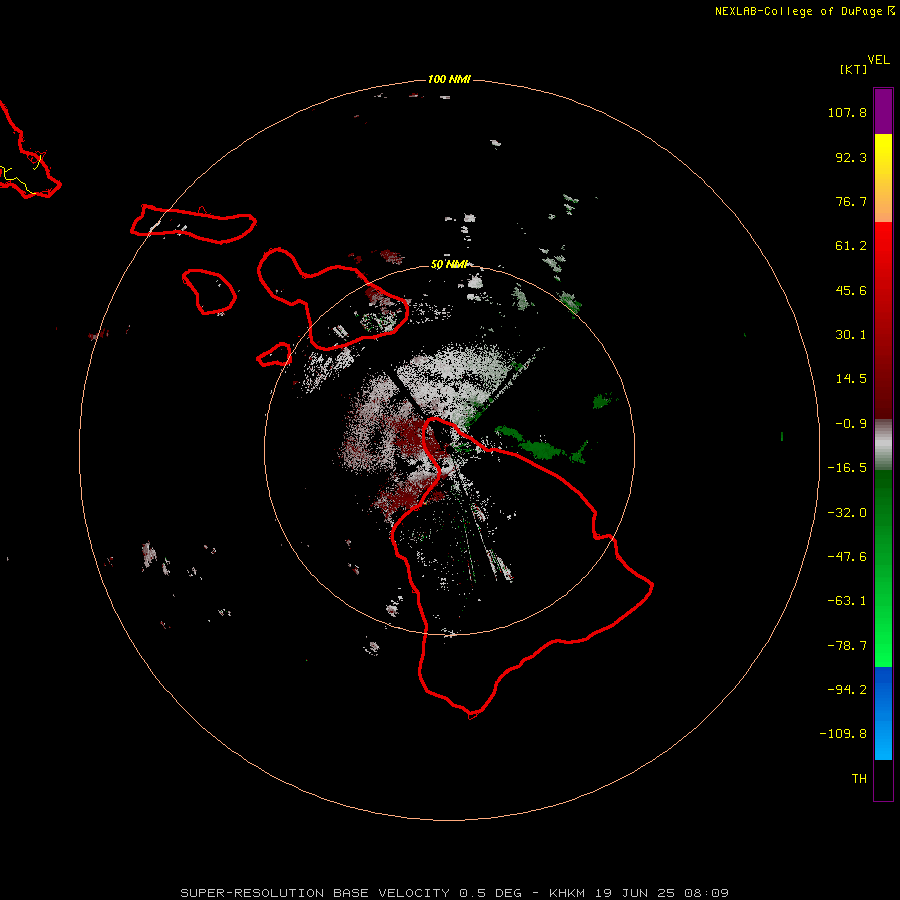Click the TH threshold label
900x900 pixels.
(x=859, y=778)
